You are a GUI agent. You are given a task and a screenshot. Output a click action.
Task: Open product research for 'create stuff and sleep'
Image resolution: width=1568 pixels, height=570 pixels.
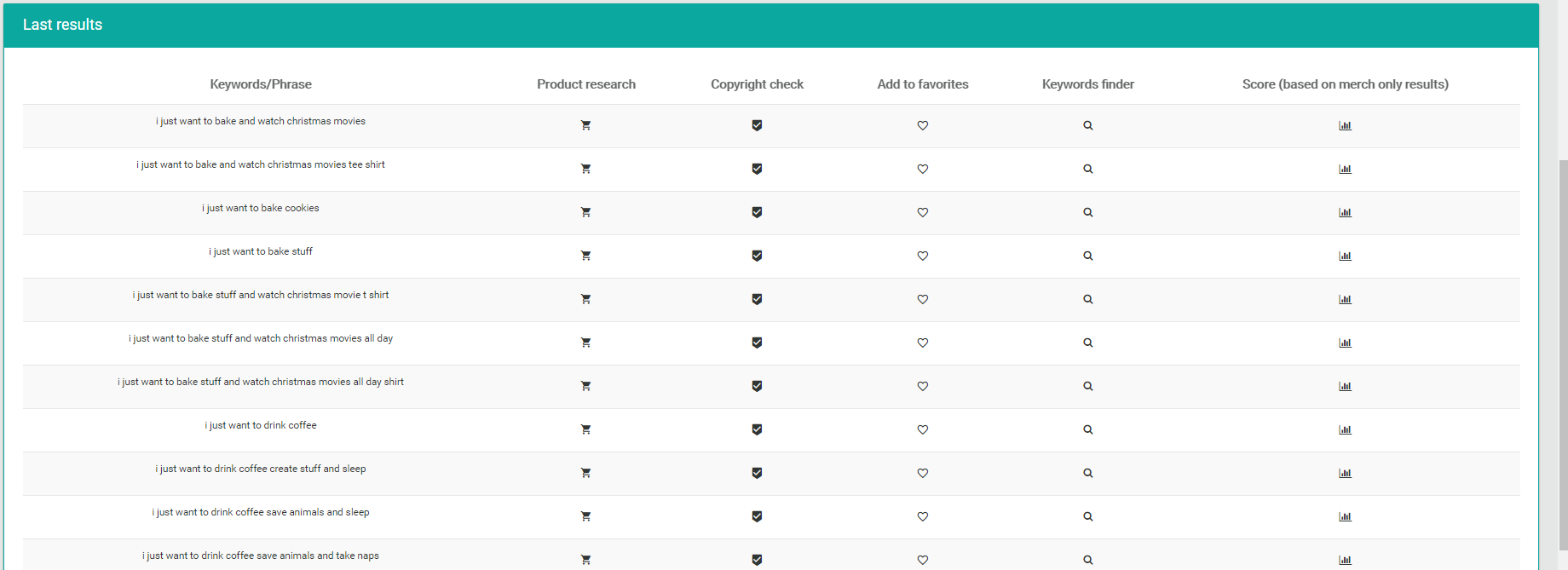point(585,473)
